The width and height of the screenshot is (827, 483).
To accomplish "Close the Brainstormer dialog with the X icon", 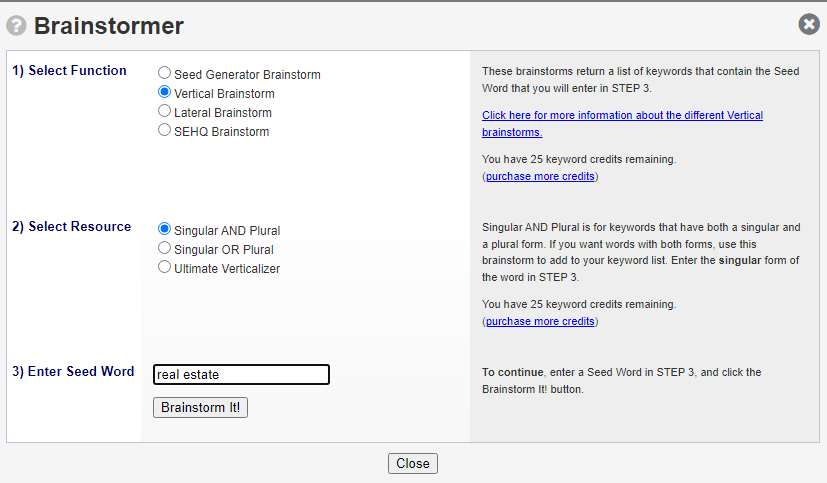I will pos(809,24).
